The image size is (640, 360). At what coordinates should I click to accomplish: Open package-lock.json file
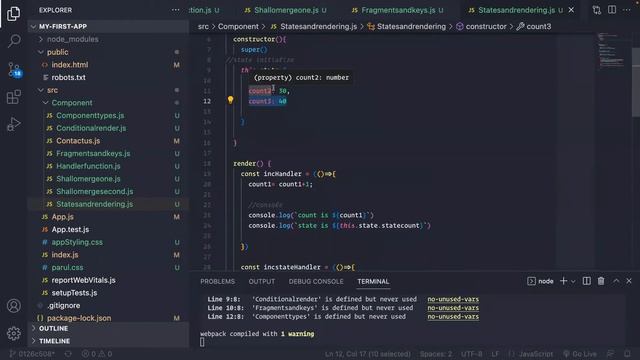(79, 318)
